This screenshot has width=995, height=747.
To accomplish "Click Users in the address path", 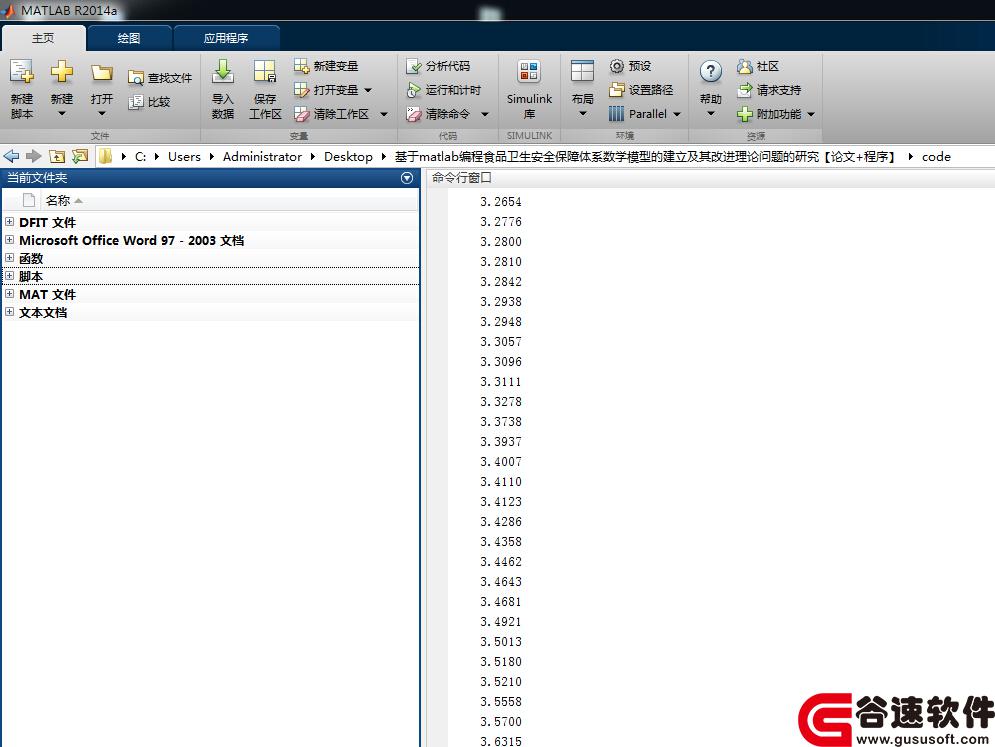I will click(184, 157).
